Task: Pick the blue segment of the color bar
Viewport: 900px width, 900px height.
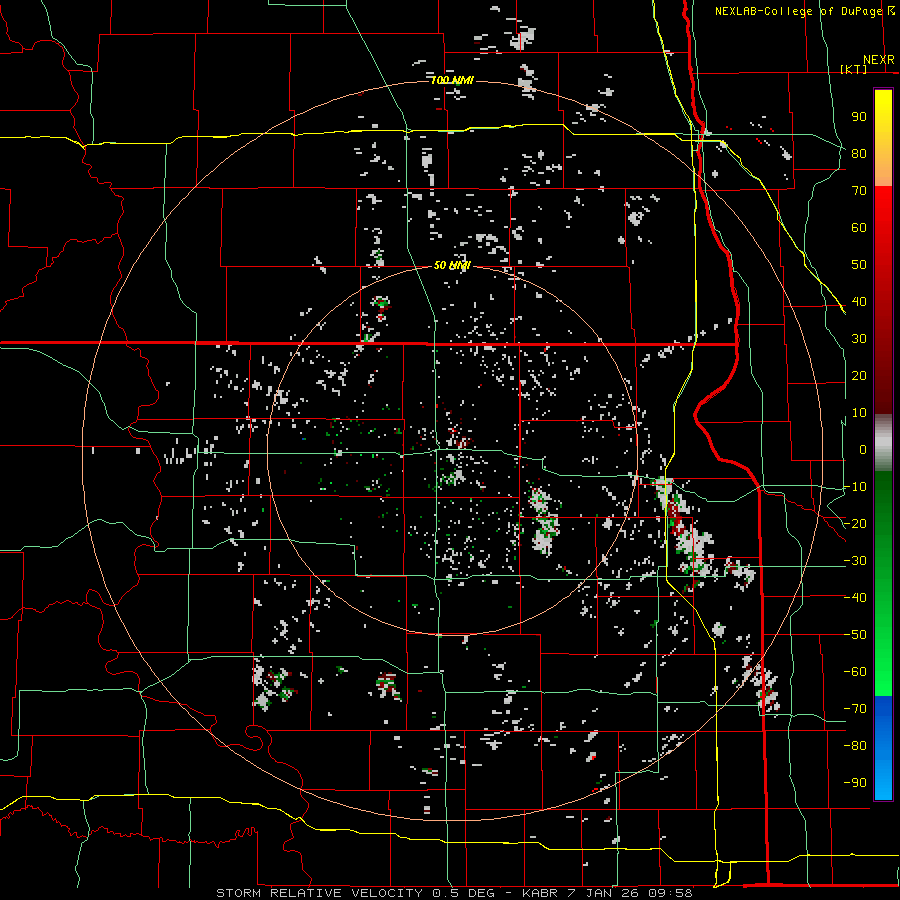Action: 883,748
